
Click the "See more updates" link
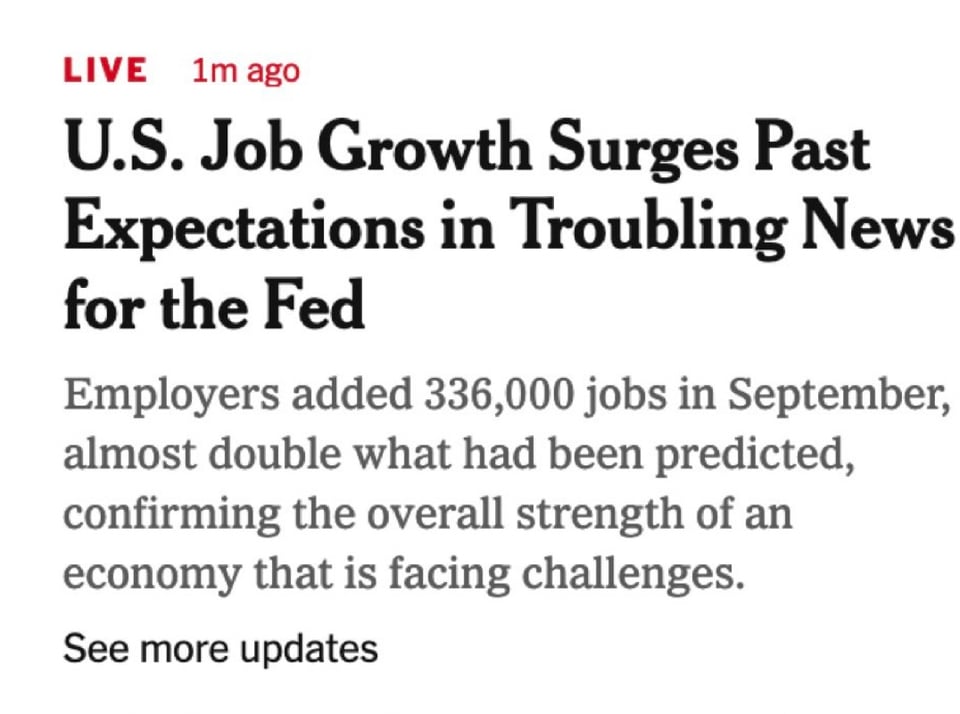coord(220,648)
